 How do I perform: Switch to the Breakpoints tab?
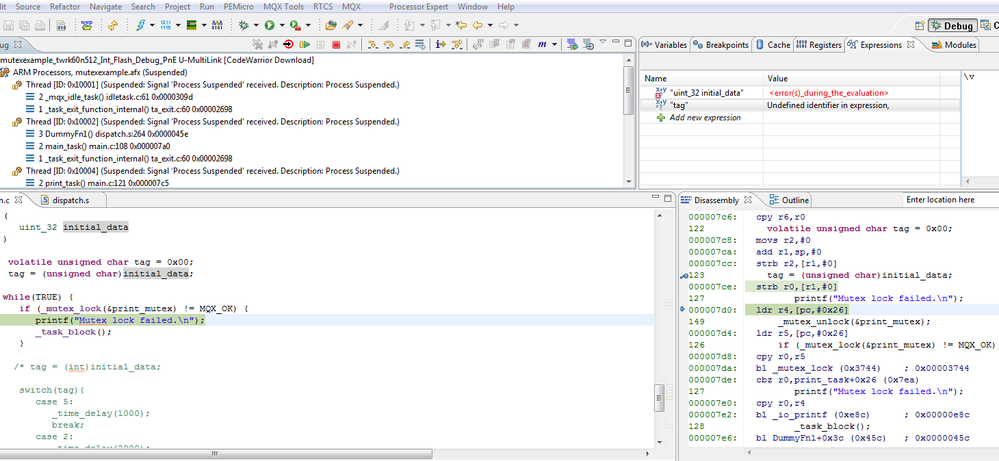point(721,45)
